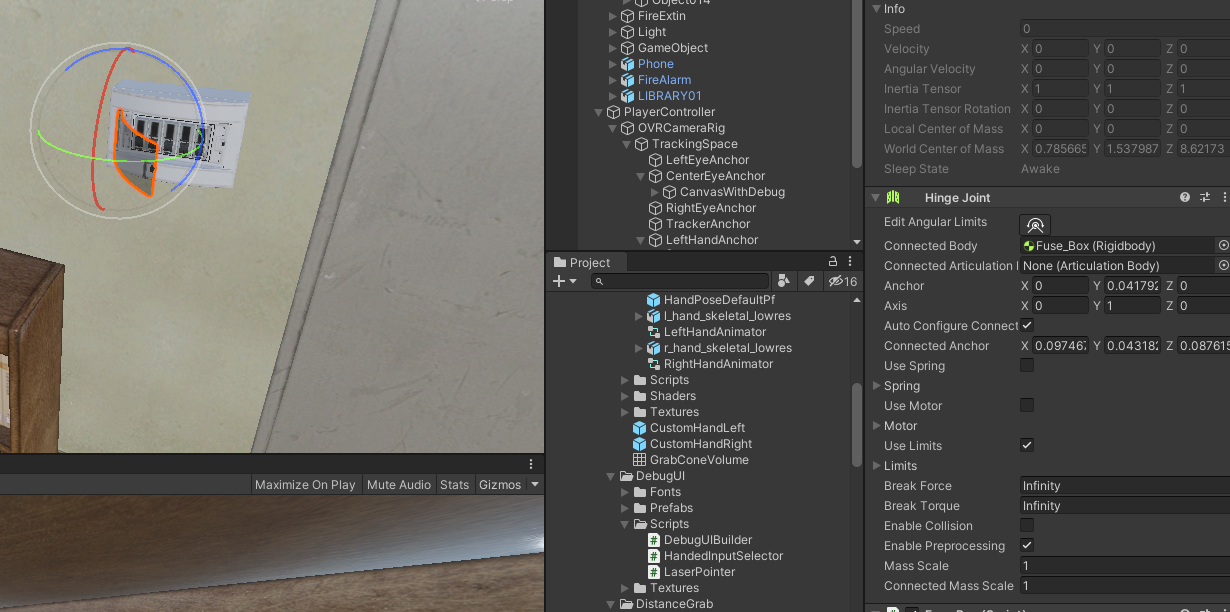Enable the Use Motor checkbox
The width and height of the screenshot is (1230, 612).
click(1027, 405)
